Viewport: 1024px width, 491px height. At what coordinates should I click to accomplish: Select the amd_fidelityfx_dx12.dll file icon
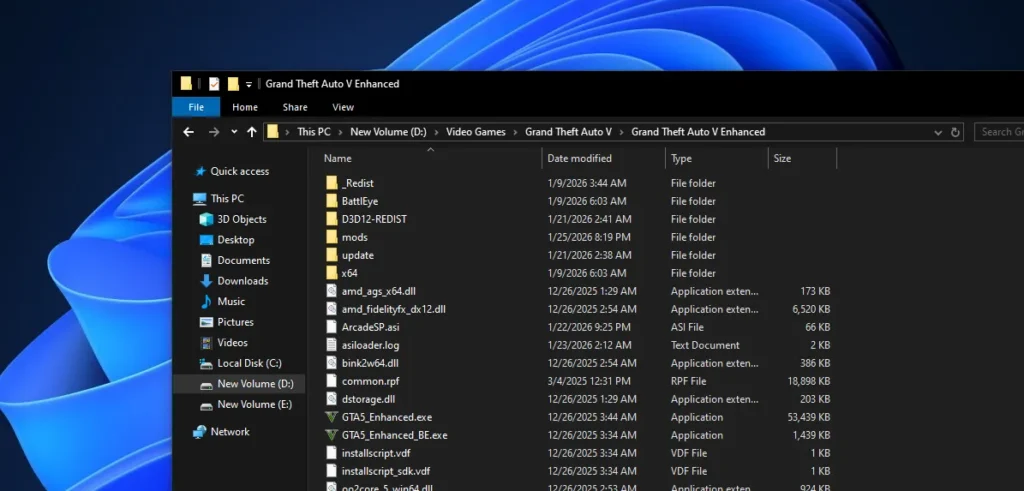pyautogui.click(x=332, y=309)
